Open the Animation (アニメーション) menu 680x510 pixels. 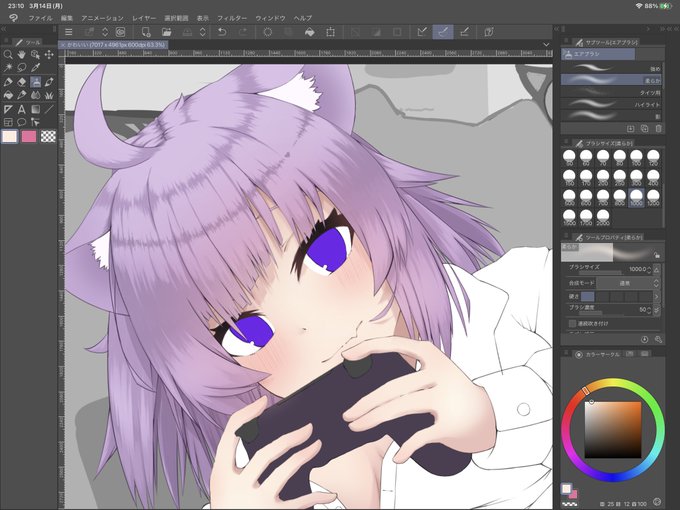(102, 18)
